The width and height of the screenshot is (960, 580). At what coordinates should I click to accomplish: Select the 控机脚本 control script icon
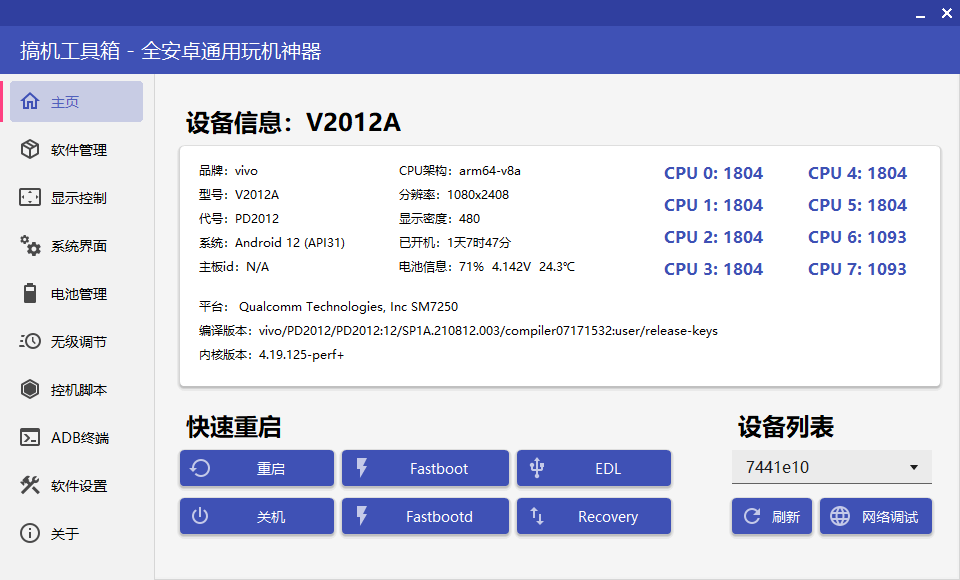click(x=30, y=389)
